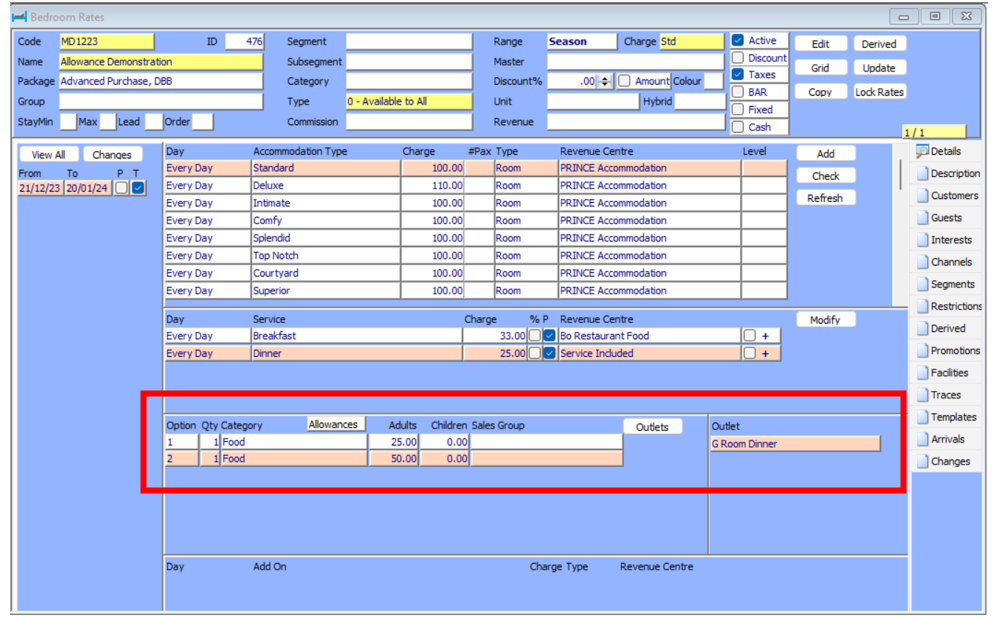Enable the Fixed checkbox
This screenshot has width=997, height=617.
[738, 109]
